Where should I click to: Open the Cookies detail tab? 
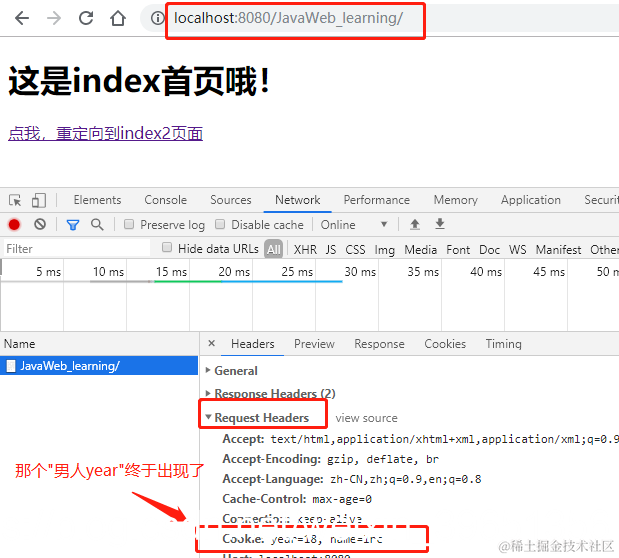point(445,344)
